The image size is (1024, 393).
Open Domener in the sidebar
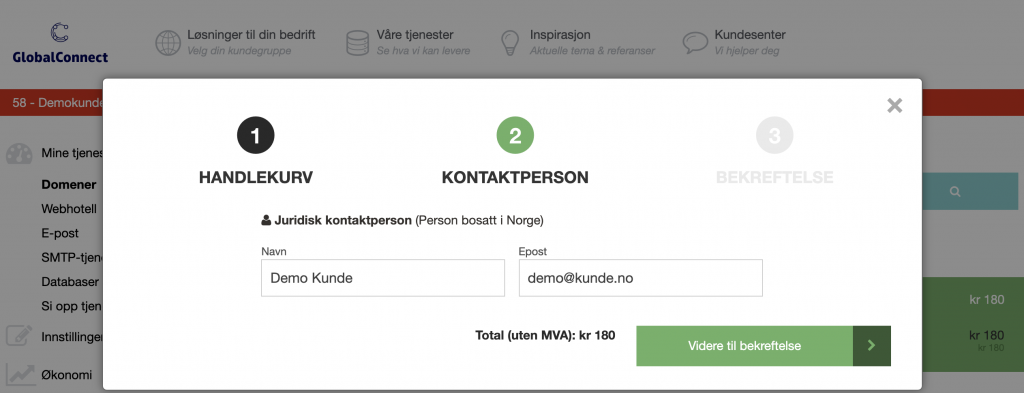[x=69, y=185]
